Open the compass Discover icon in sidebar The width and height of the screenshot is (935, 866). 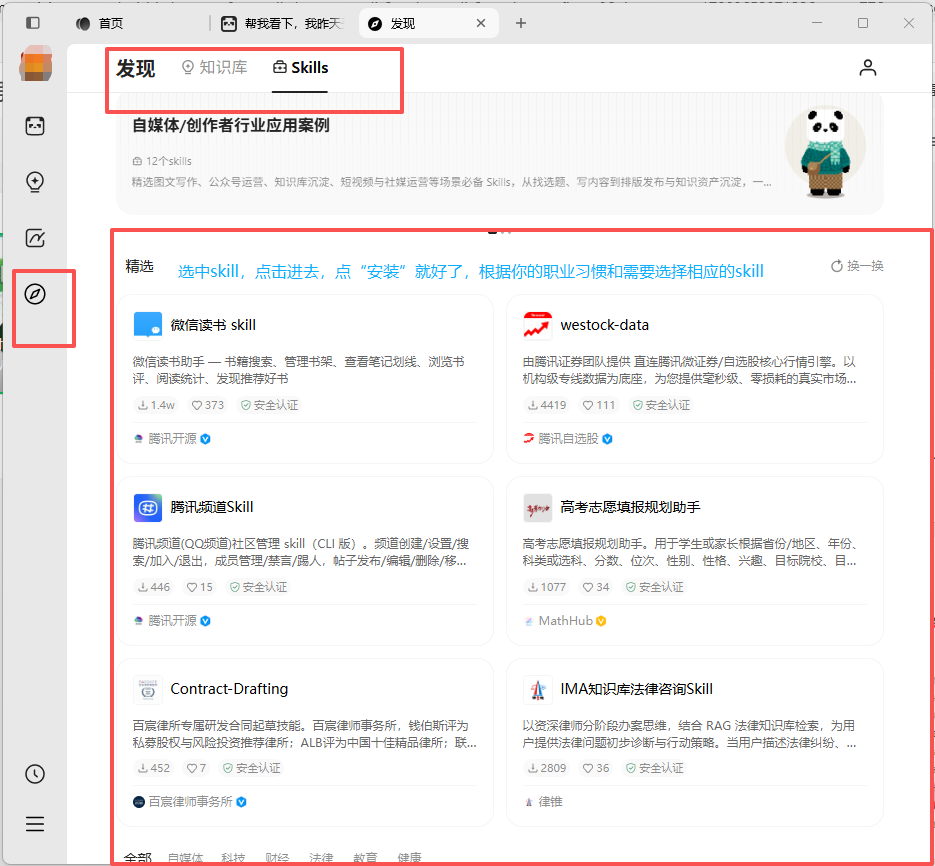[35, 294]
